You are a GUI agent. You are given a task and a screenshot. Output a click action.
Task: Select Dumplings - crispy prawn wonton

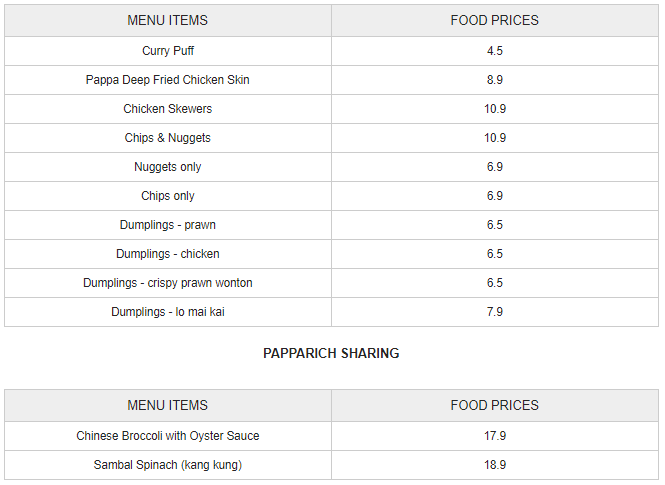point(168,283)
